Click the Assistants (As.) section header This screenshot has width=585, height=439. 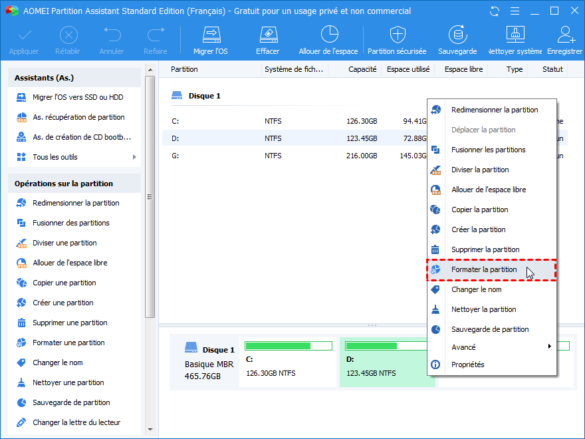(x=75, y=78)
